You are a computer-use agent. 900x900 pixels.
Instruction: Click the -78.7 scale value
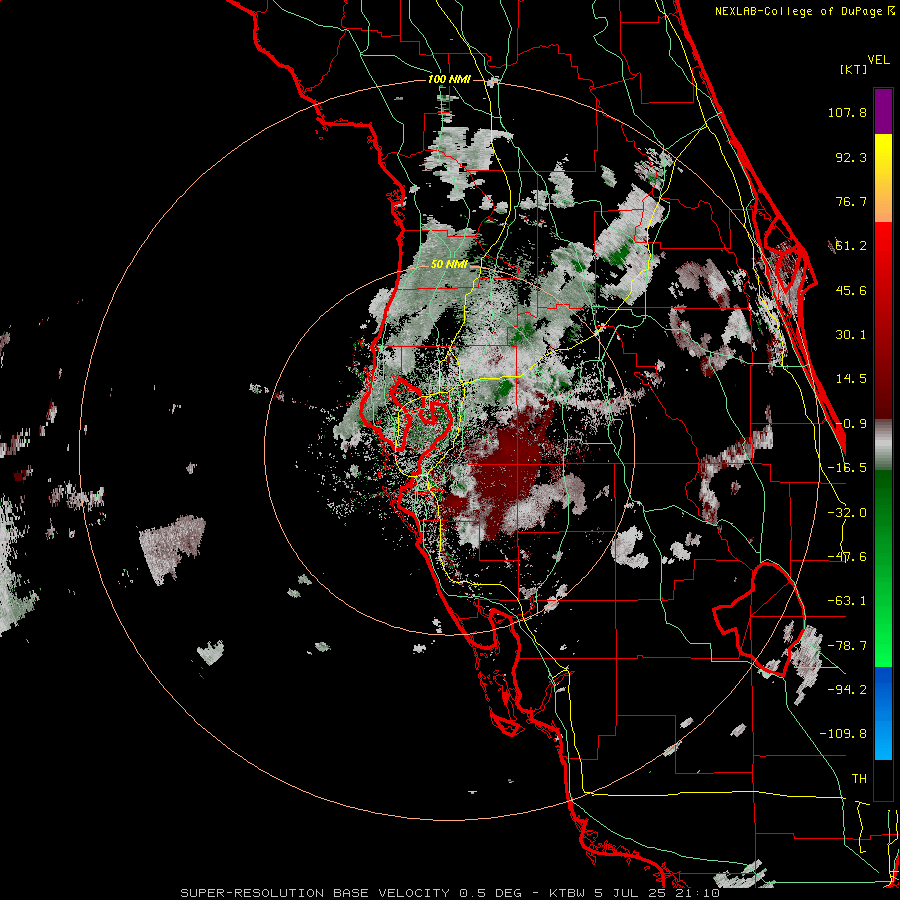pyautogui.click(x=847, y=646)
